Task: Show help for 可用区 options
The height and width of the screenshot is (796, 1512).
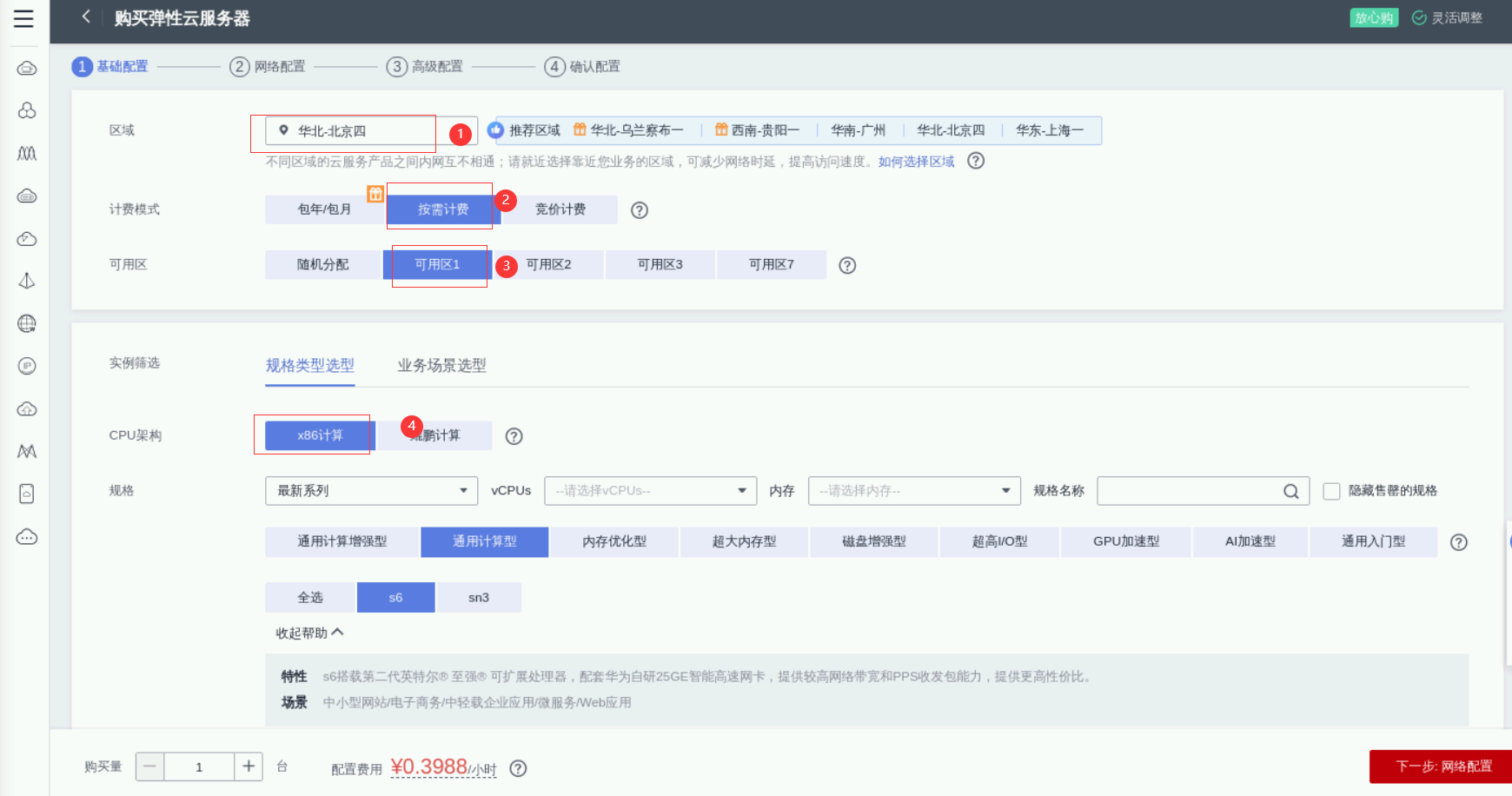Action: click(x=847, y=266)
